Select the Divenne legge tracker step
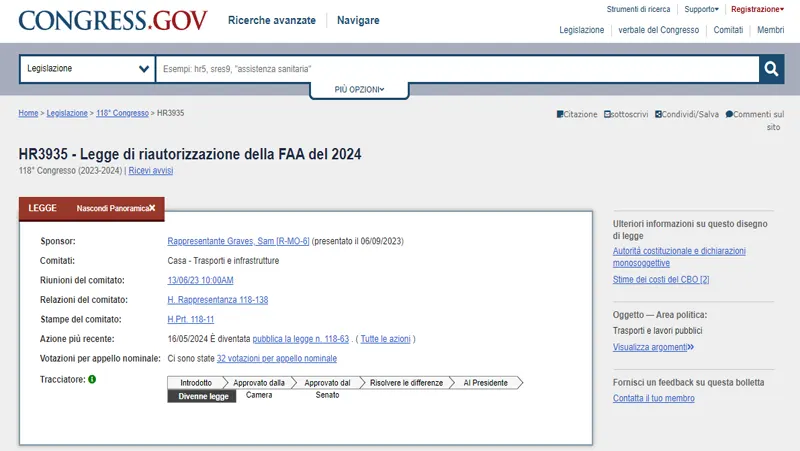This screenshot has width=800, height=451. coord(202,396)
